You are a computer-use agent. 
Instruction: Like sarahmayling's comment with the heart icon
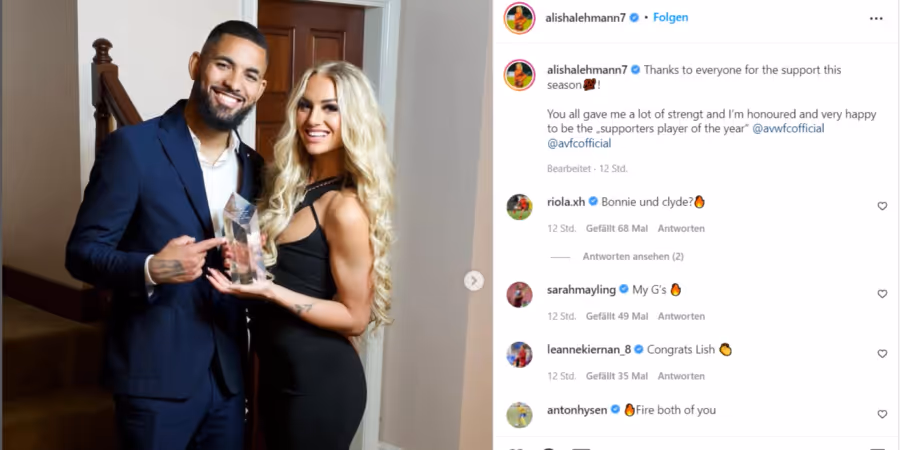(882, 294)
